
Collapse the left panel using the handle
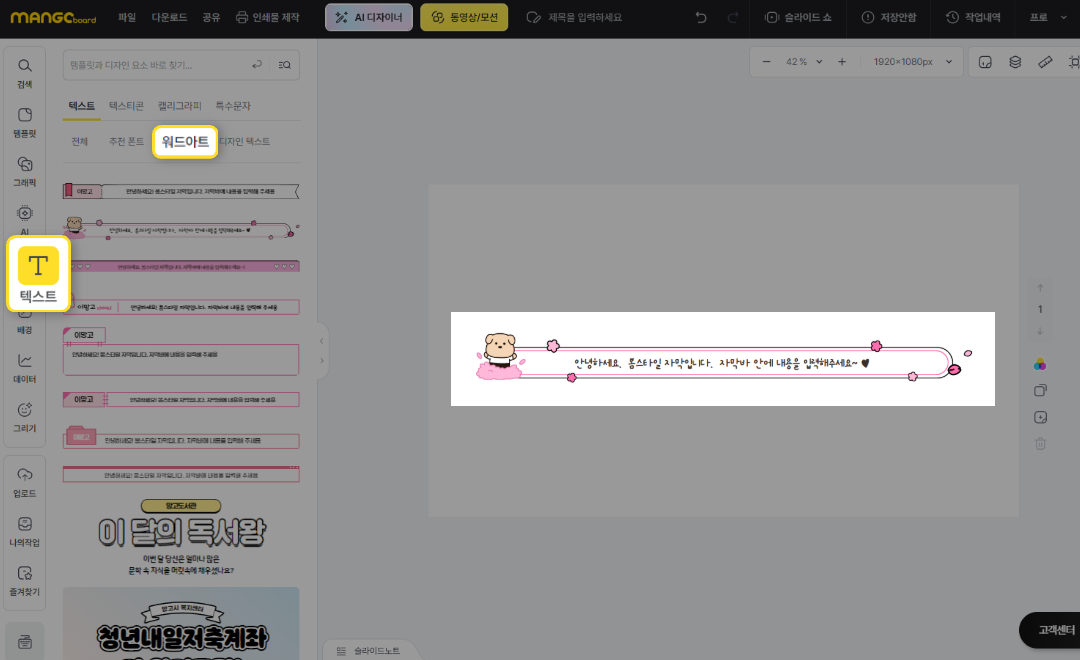(x=321, y=350)
